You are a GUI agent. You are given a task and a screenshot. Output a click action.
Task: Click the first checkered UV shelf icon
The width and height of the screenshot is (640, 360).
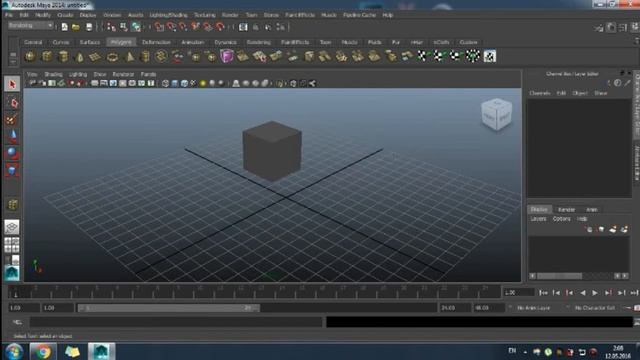[x=423, y=56]
